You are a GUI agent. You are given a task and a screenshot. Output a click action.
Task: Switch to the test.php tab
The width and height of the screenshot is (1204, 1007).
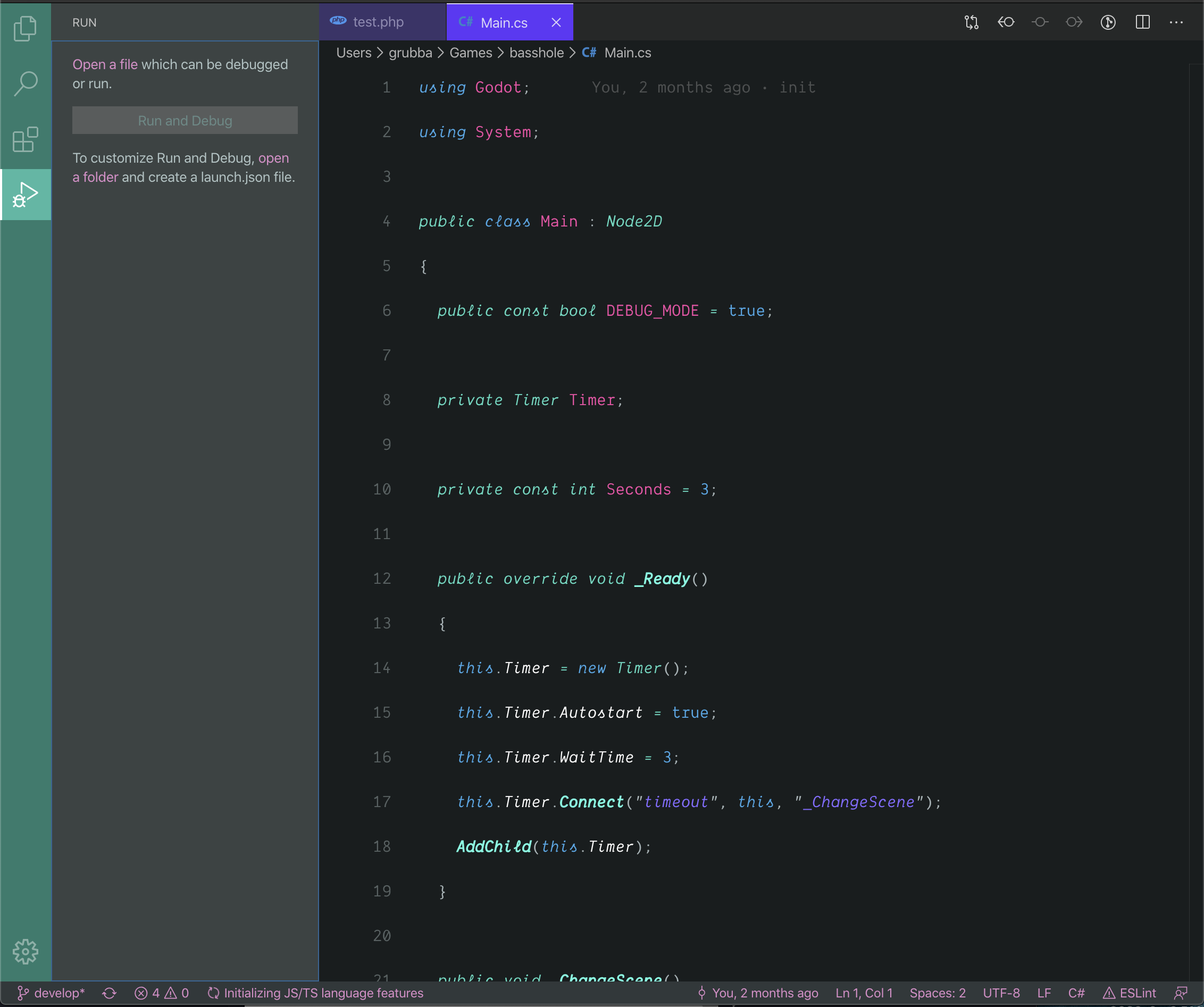(378, 22)
